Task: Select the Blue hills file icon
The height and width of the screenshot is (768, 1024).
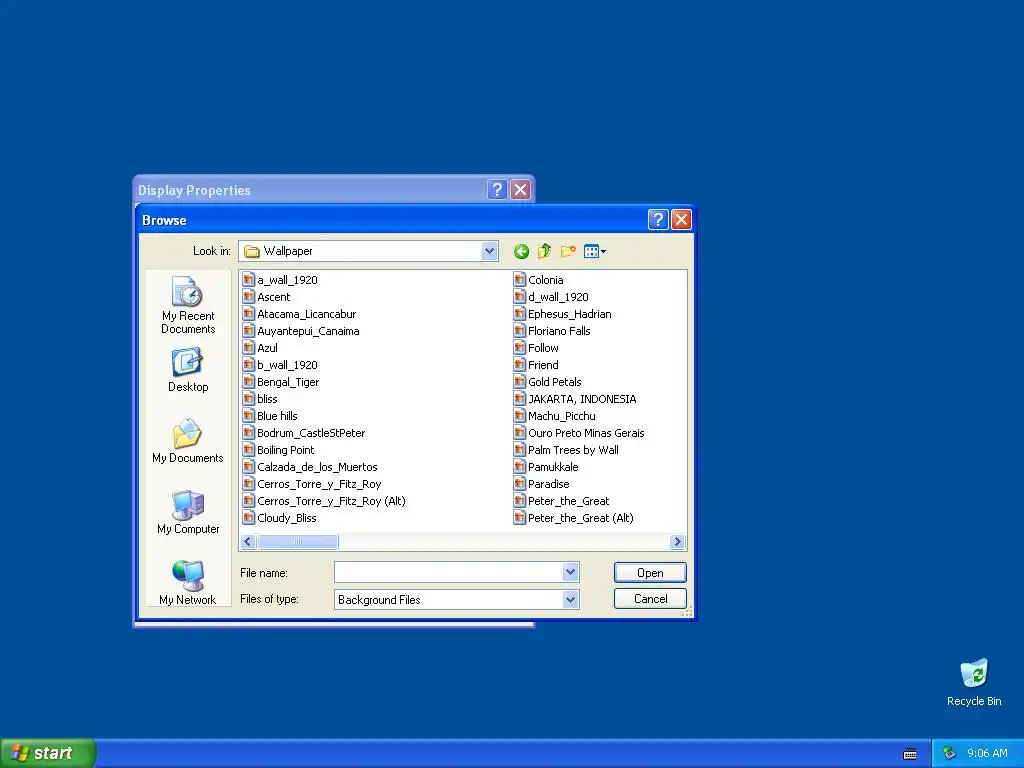Action: click(249, 415)
